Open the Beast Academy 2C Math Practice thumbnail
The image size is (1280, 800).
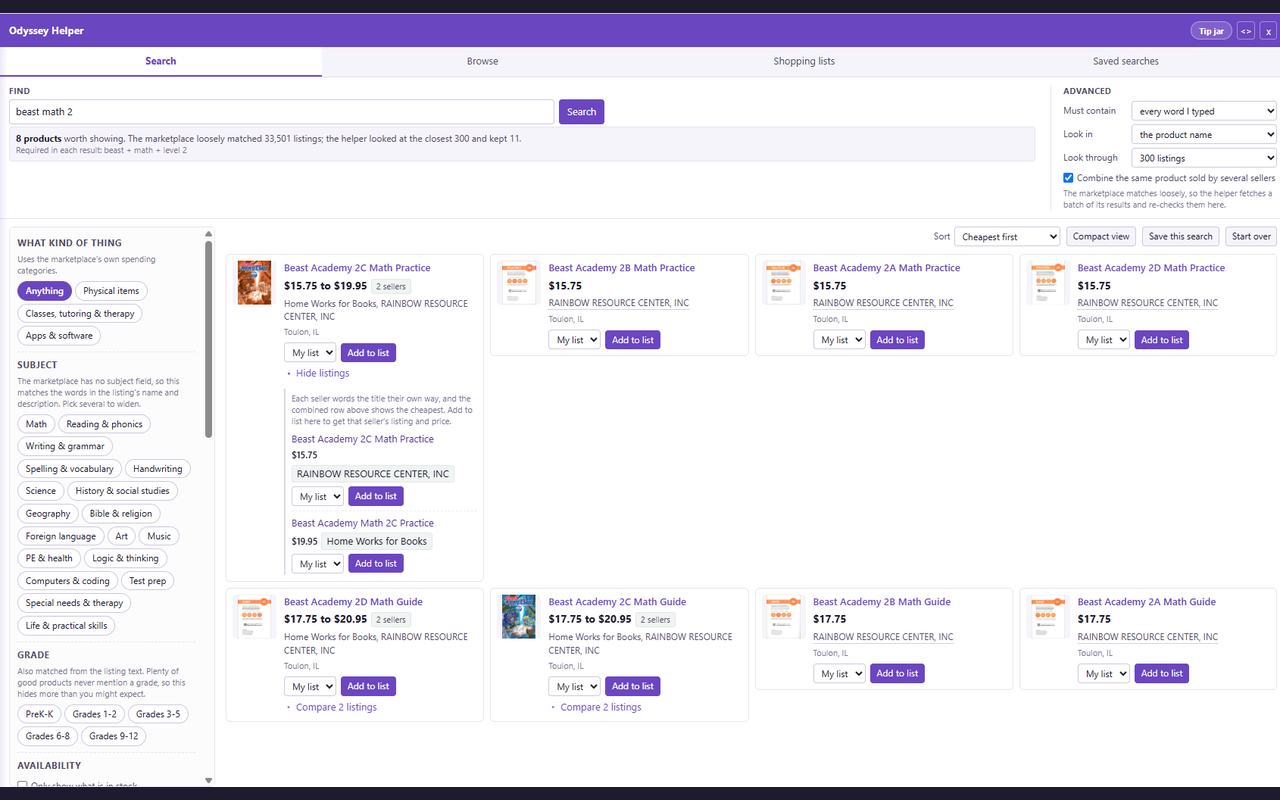[x=254, y=283]
